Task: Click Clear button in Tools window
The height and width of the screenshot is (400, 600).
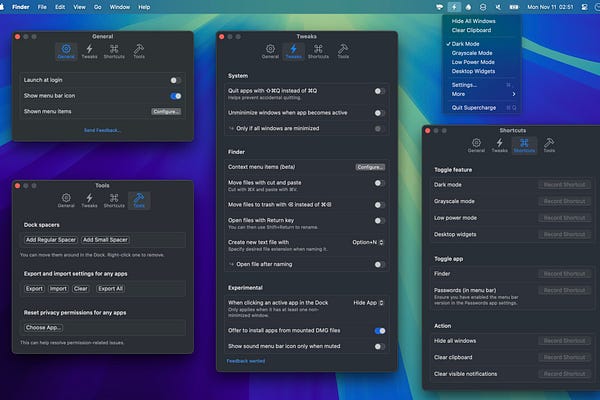Action: tap(81, 289)
